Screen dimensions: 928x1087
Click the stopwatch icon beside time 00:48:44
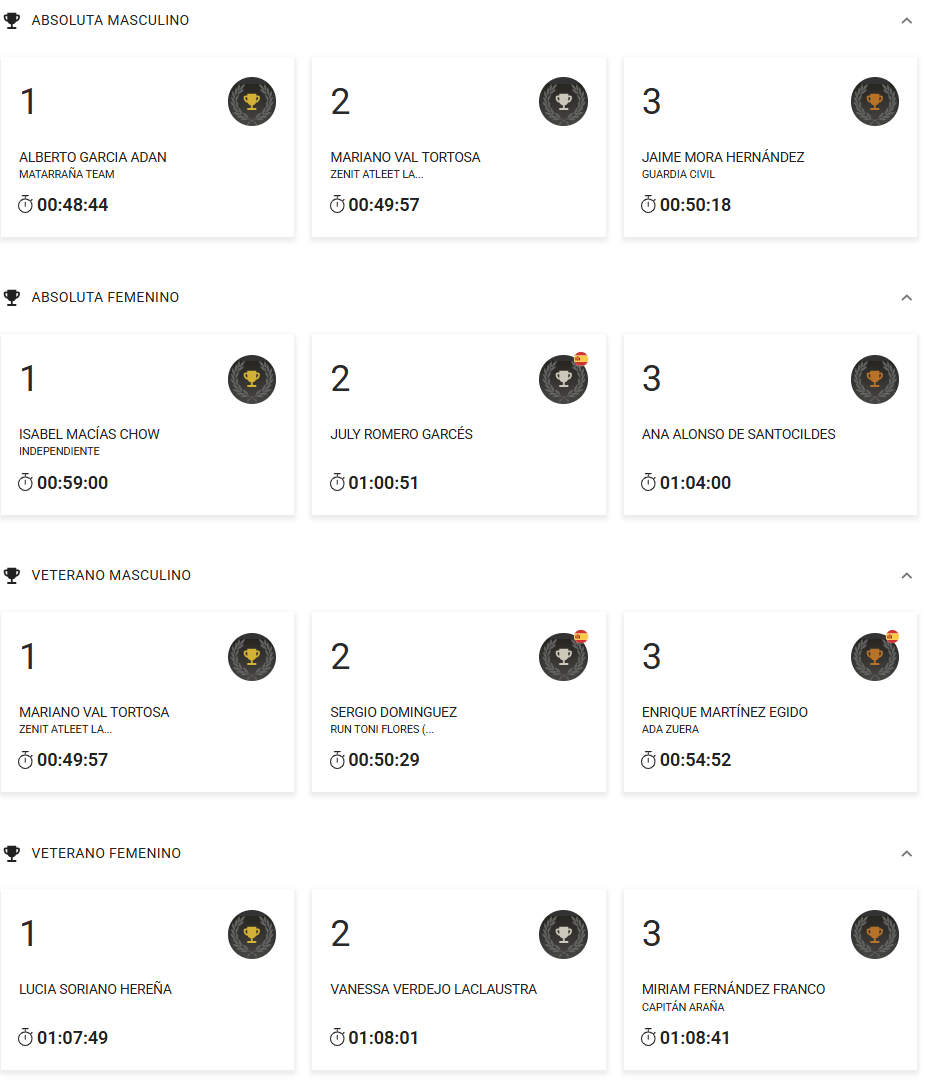click(x=26, y=205)
